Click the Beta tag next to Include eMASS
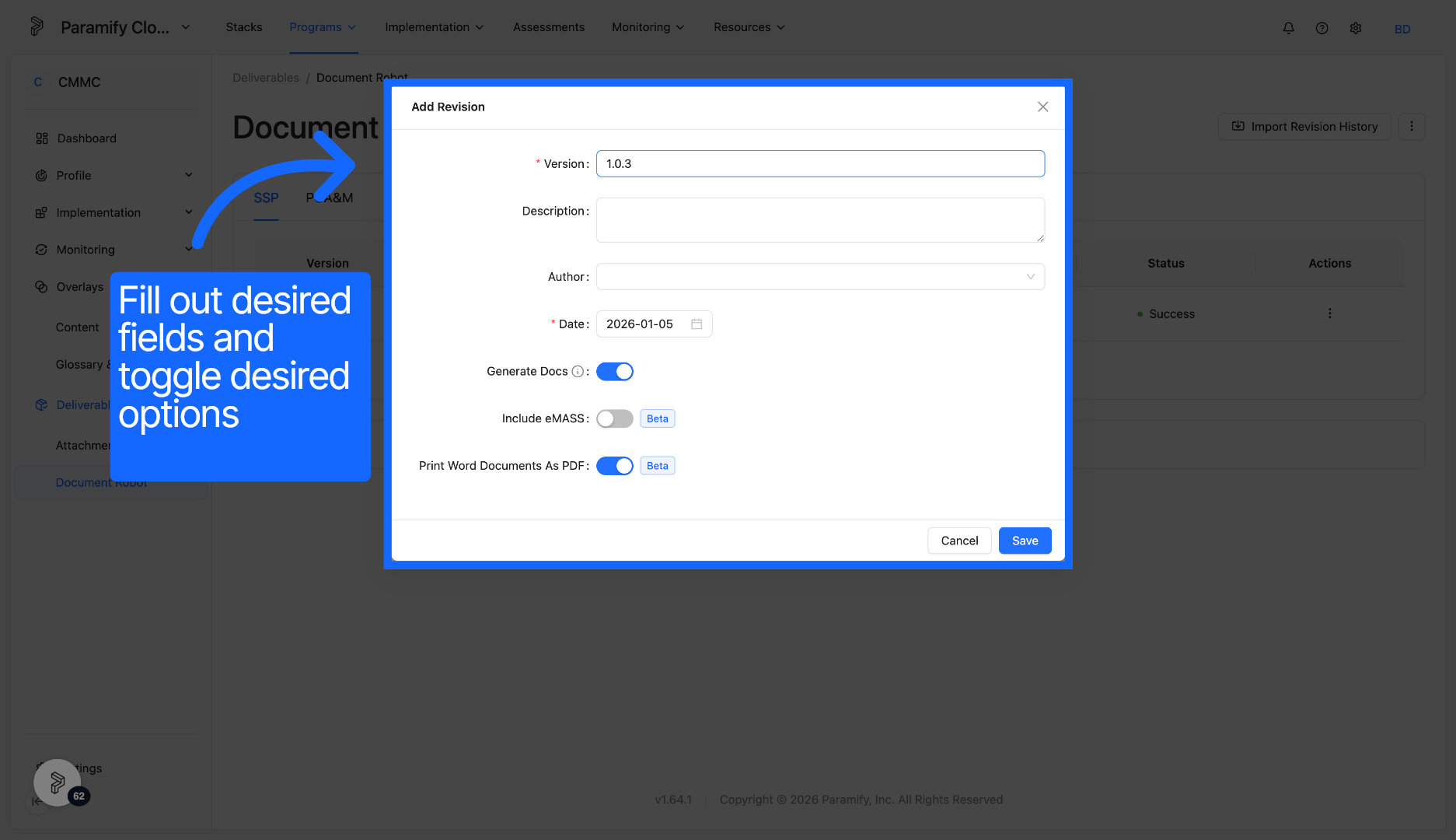 coord(657,419)
